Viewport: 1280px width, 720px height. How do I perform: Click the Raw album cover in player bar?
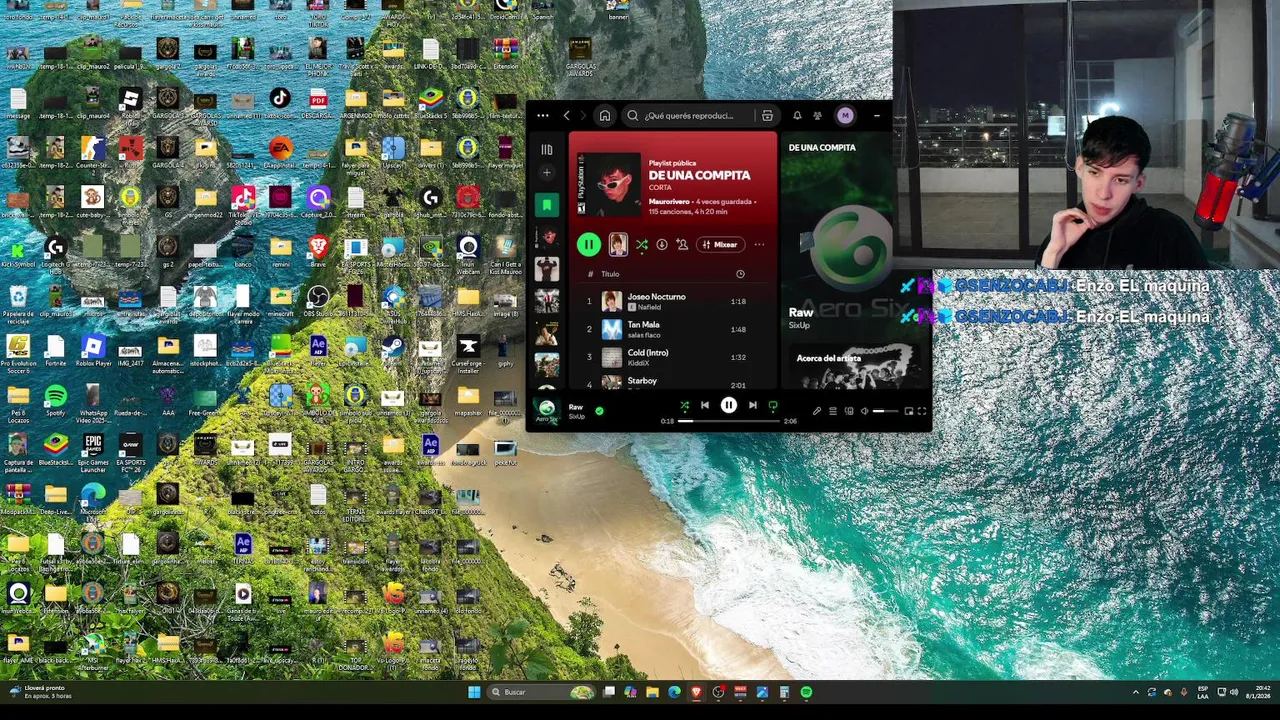547,410
